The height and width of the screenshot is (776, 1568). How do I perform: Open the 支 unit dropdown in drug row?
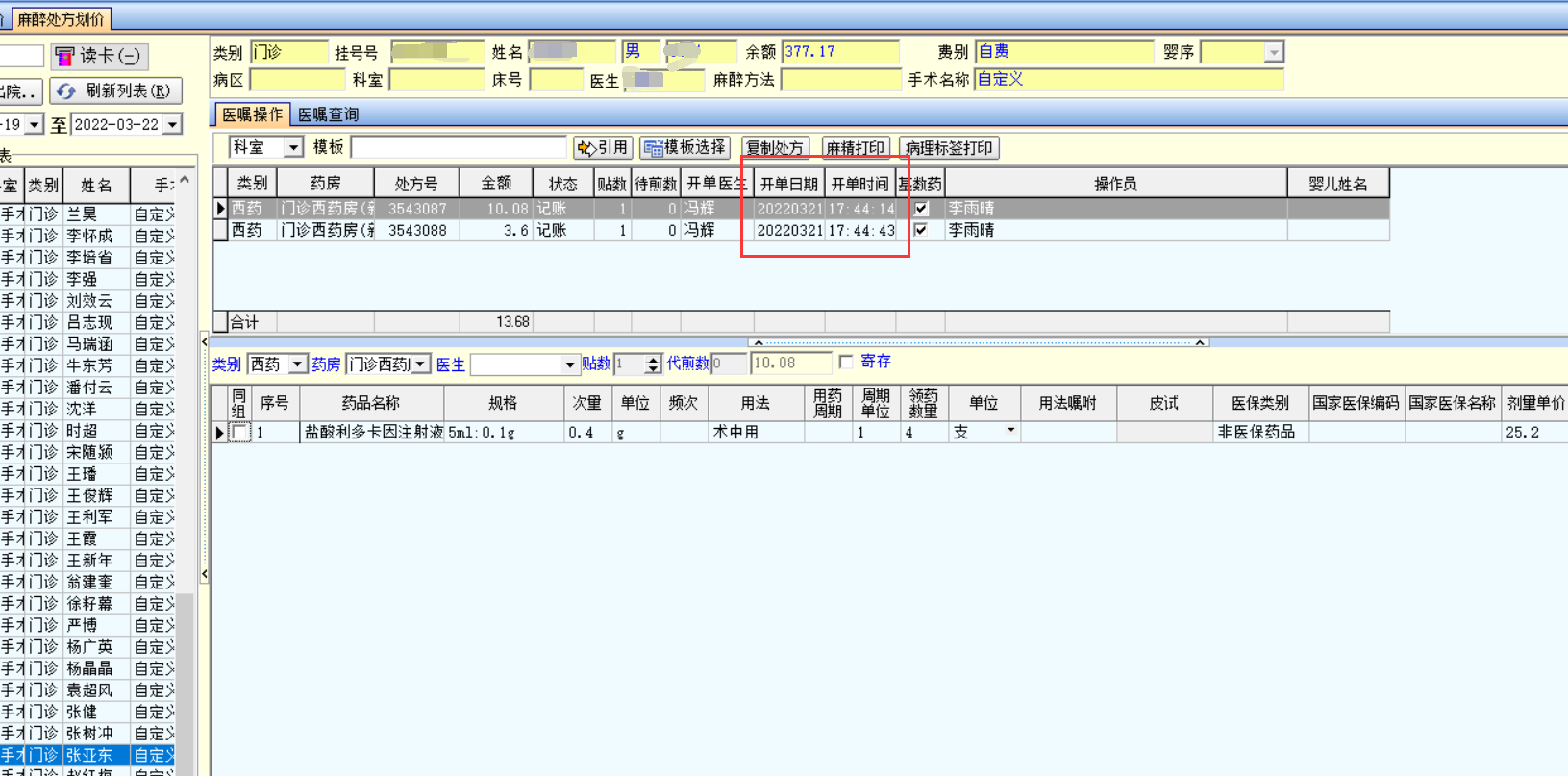[x=1010, y=431]
